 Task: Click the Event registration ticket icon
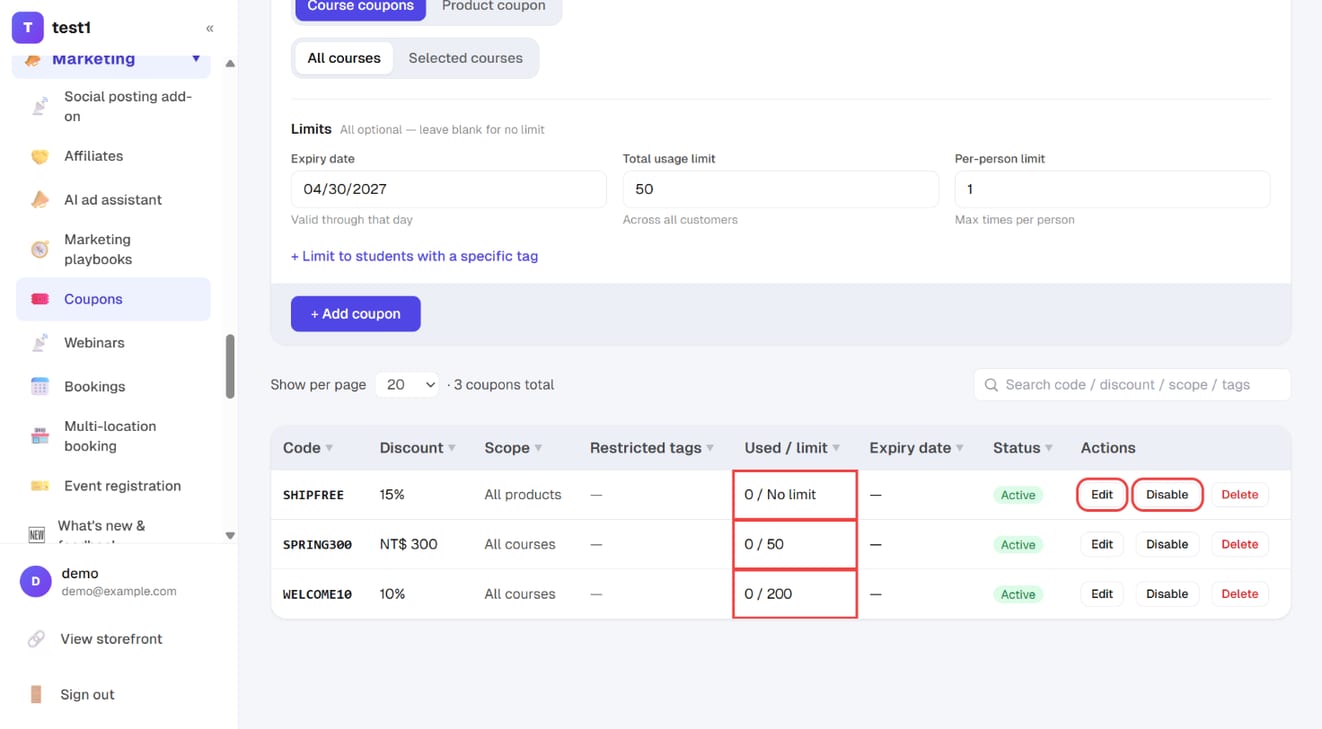click(x=40, y=486)
